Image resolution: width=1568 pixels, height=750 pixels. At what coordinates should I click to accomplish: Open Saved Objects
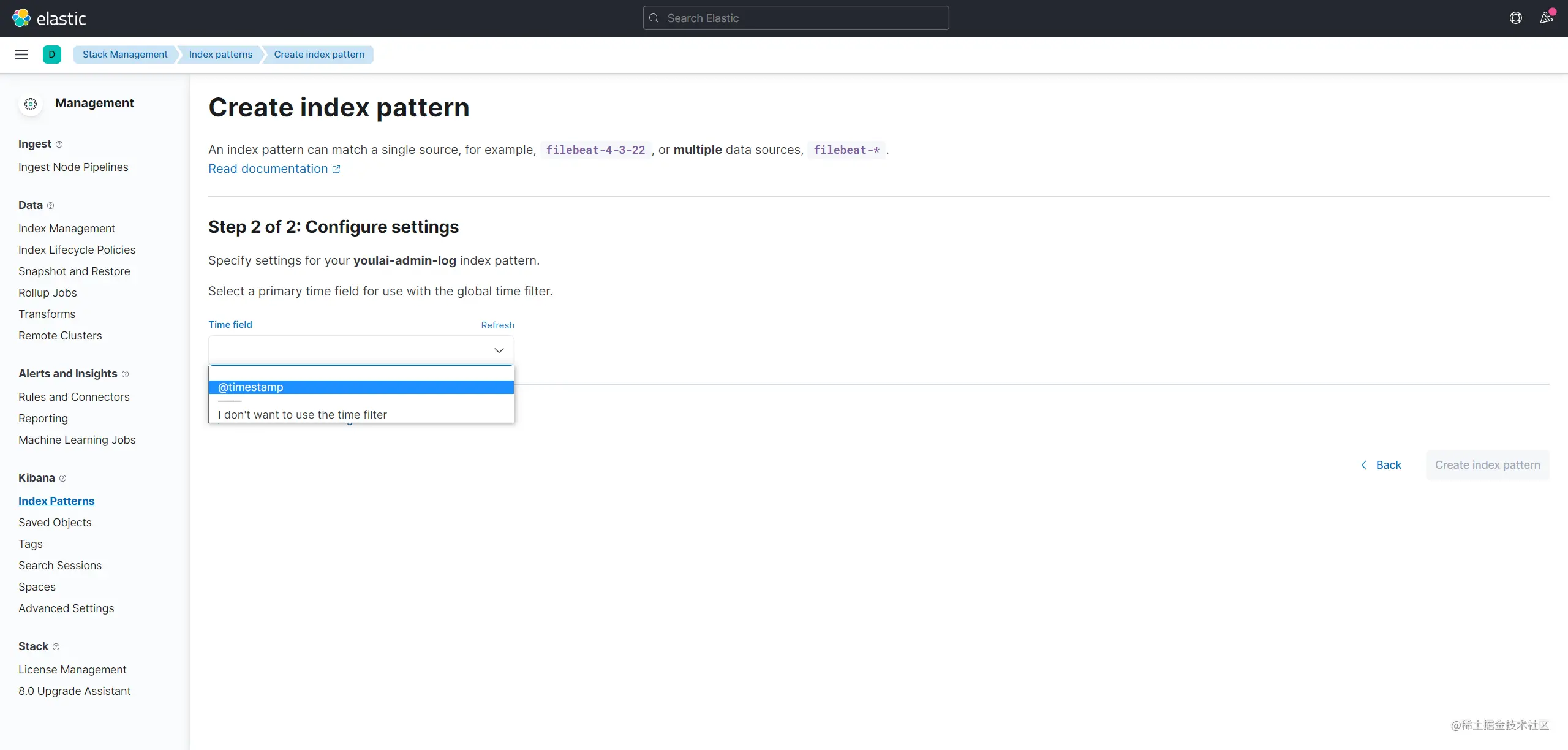point(55,523)
